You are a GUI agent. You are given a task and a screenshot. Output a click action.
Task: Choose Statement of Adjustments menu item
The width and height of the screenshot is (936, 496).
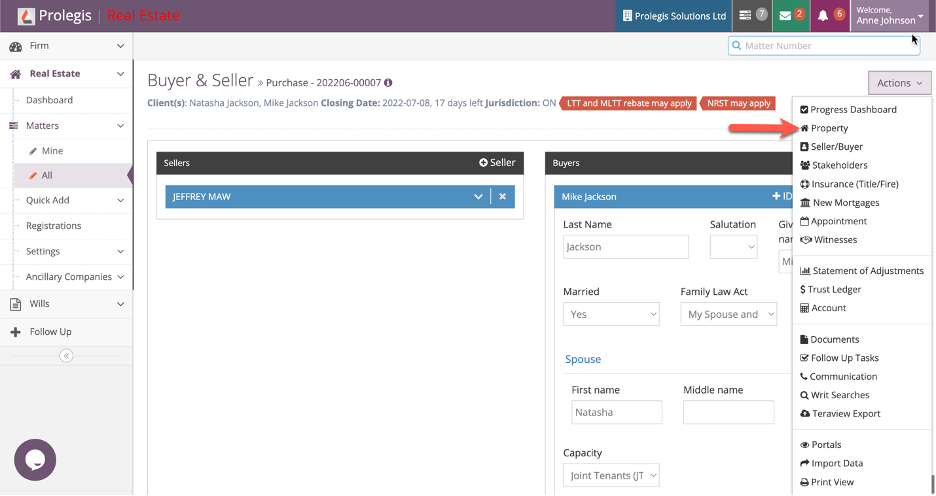click(x=867, y=271)
